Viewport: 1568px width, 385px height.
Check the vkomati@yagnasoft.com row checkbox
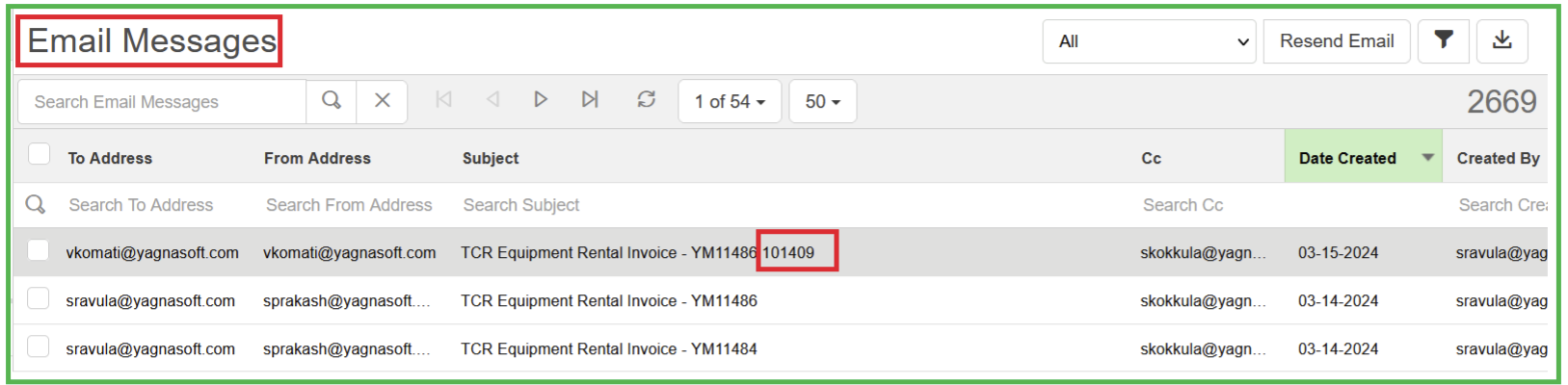(39, 251)
